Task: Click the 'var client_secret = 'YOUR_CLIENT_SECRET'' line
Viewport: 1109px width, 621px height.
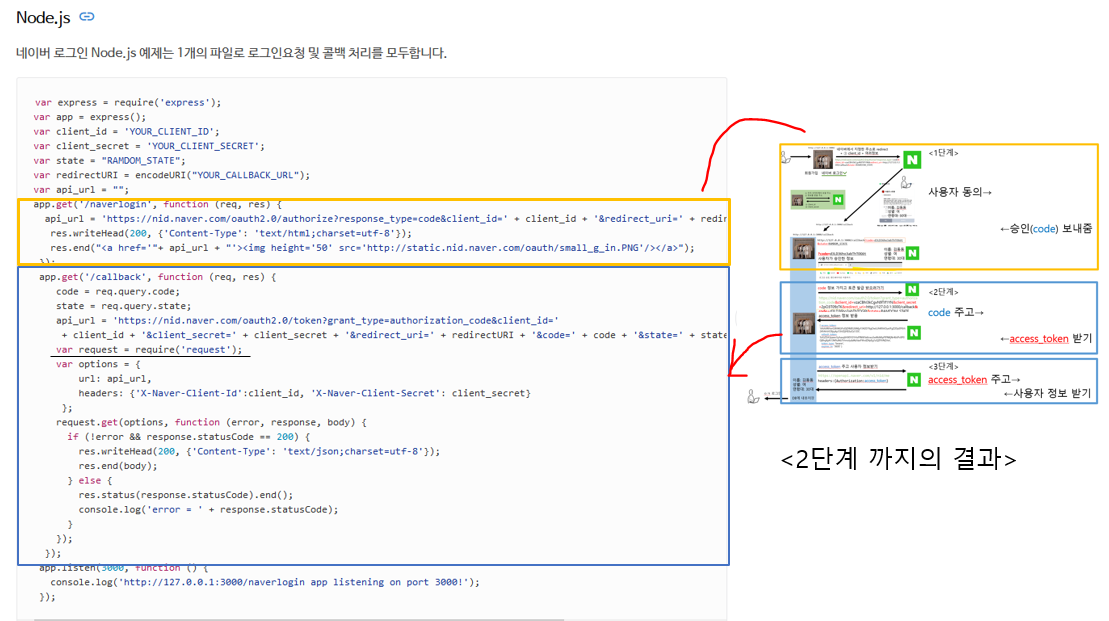Action: point(149,146)
